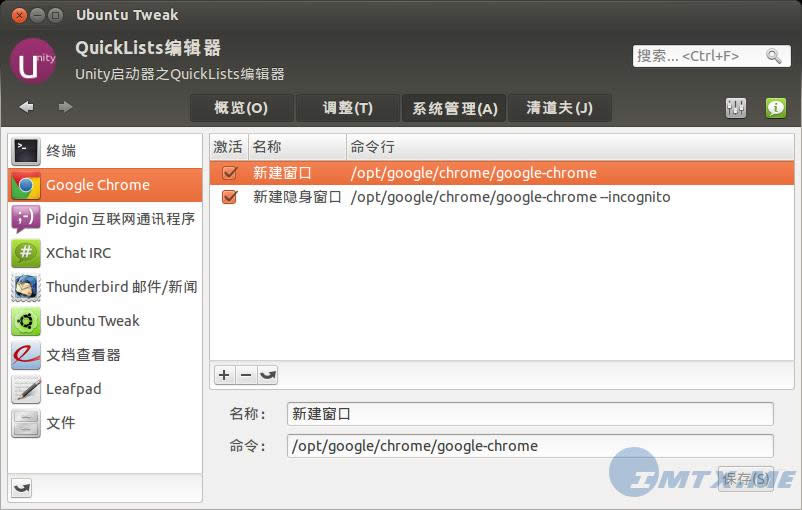Disable the 新建窗口 entry checkbox
Viewport: 802px width, 510px height.
point(230,173)
